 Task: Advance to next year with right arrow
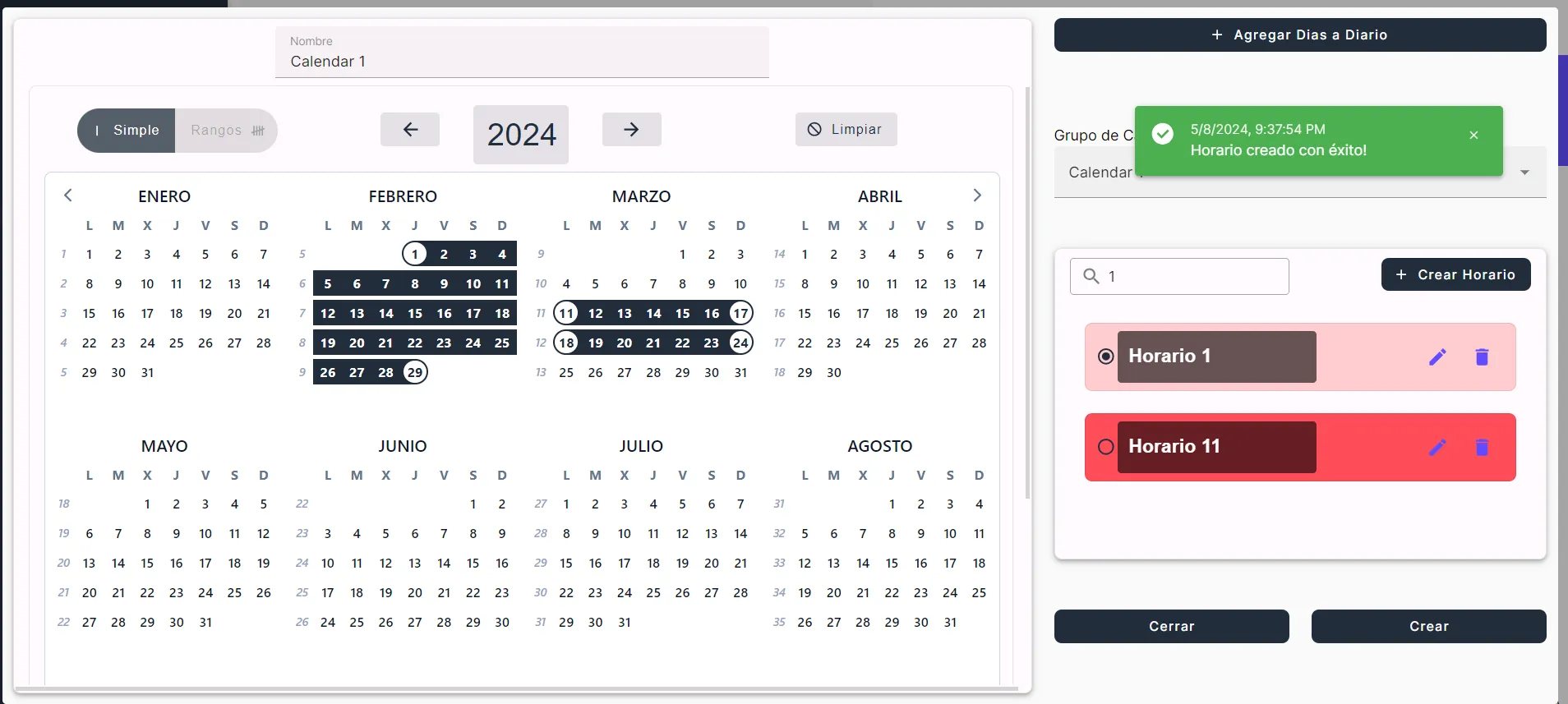point(631,130)
